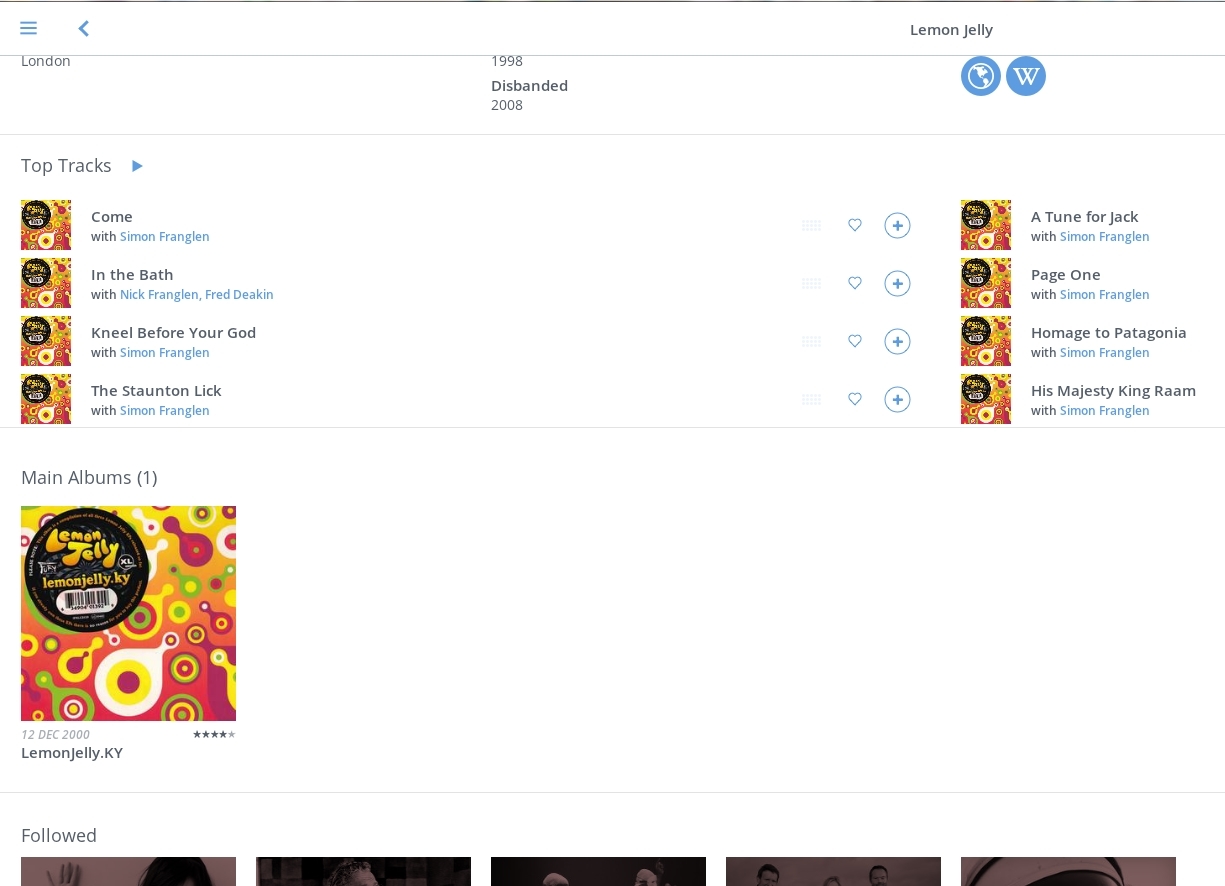Add The Staunton Lick to queue
The width and height of the screenshot is (1225, 886).
pyautogui.click(x=897, y=400)
